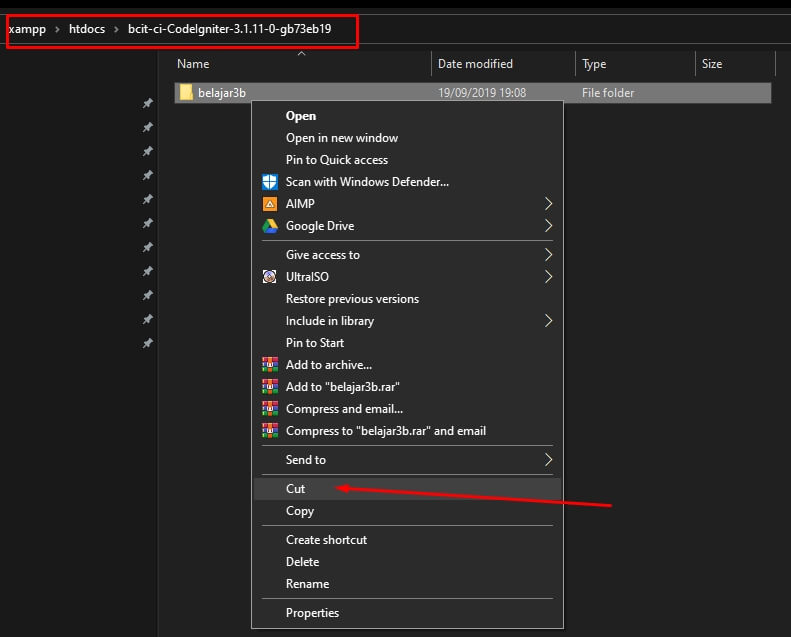Click the Windows Defender shield icon

pyautogui.click(x=269, y=182)
